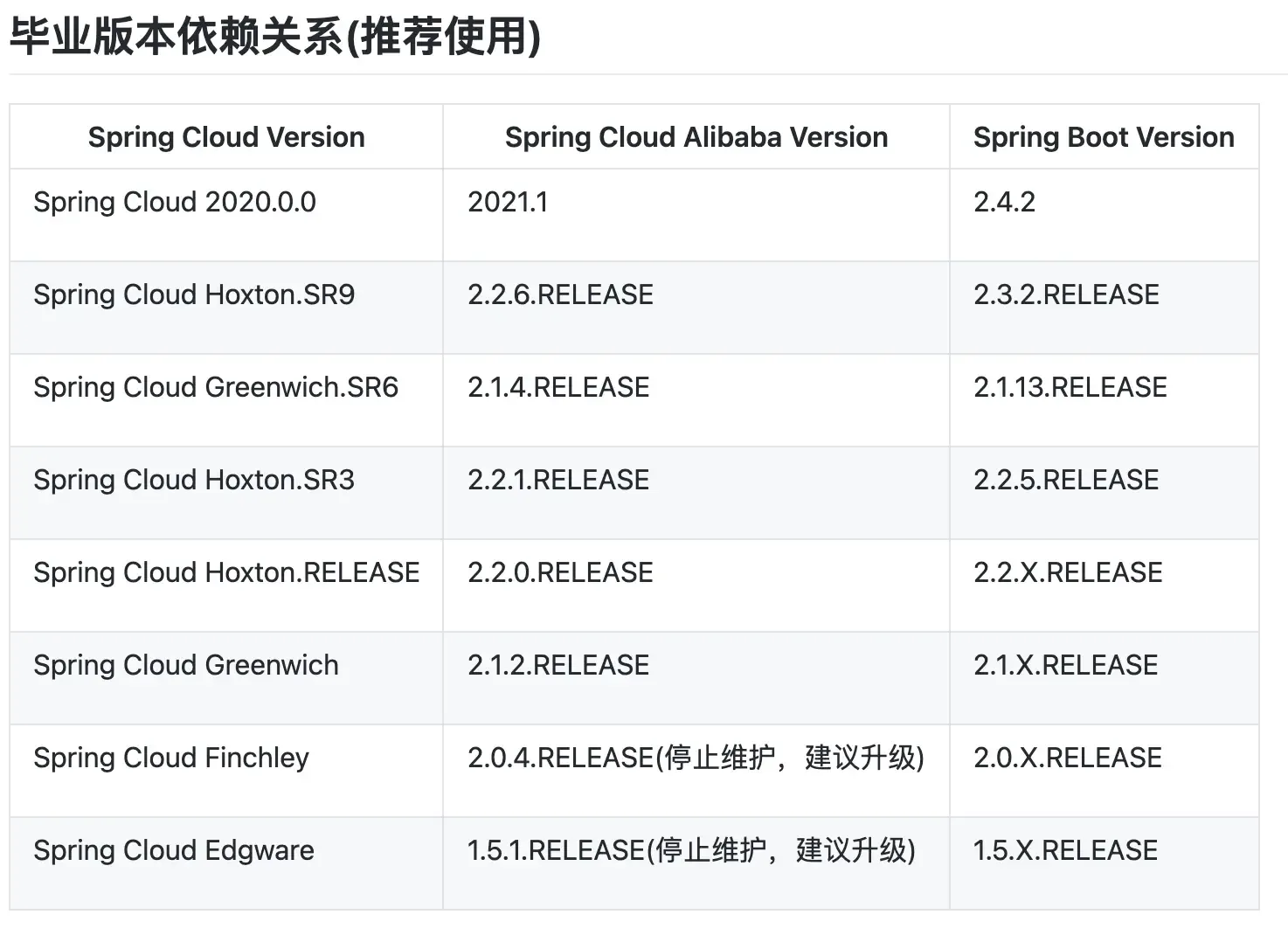Click the Spring Cloud Hoxton.SR9 cell
This screenshot has width=1288, height=949.
point(226,308)
